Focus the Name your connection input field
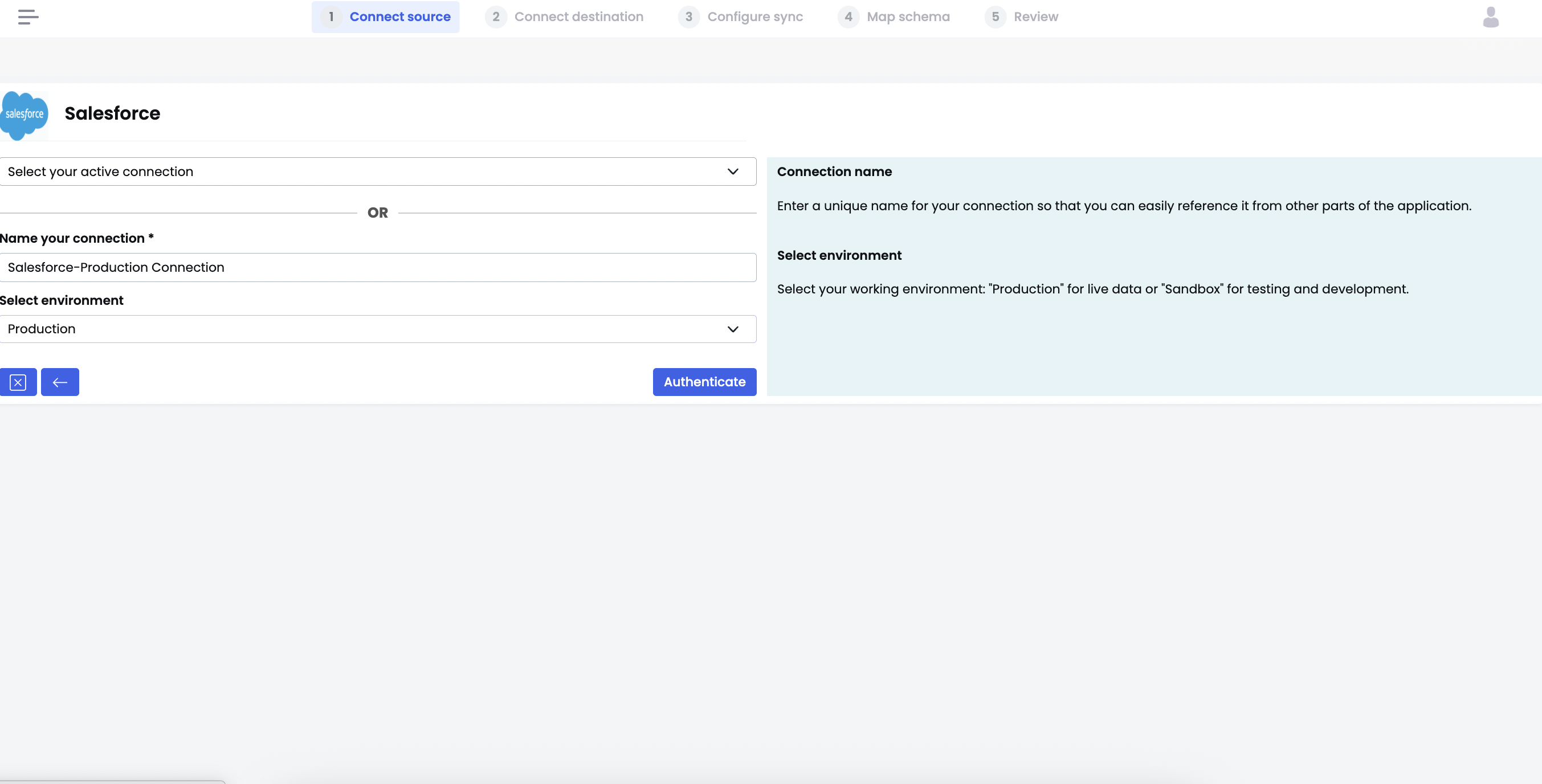This screenshot has width=1542, height=784. [x=378, y=268]
